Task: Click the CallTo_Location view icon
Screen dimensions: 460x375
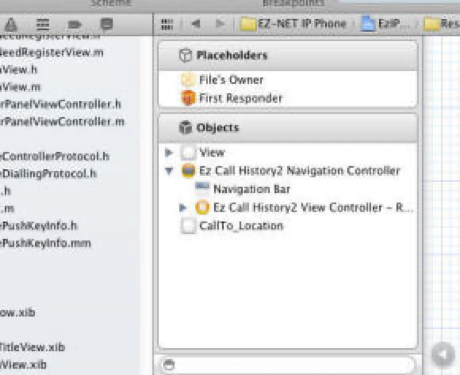Action: pos(188,226)
